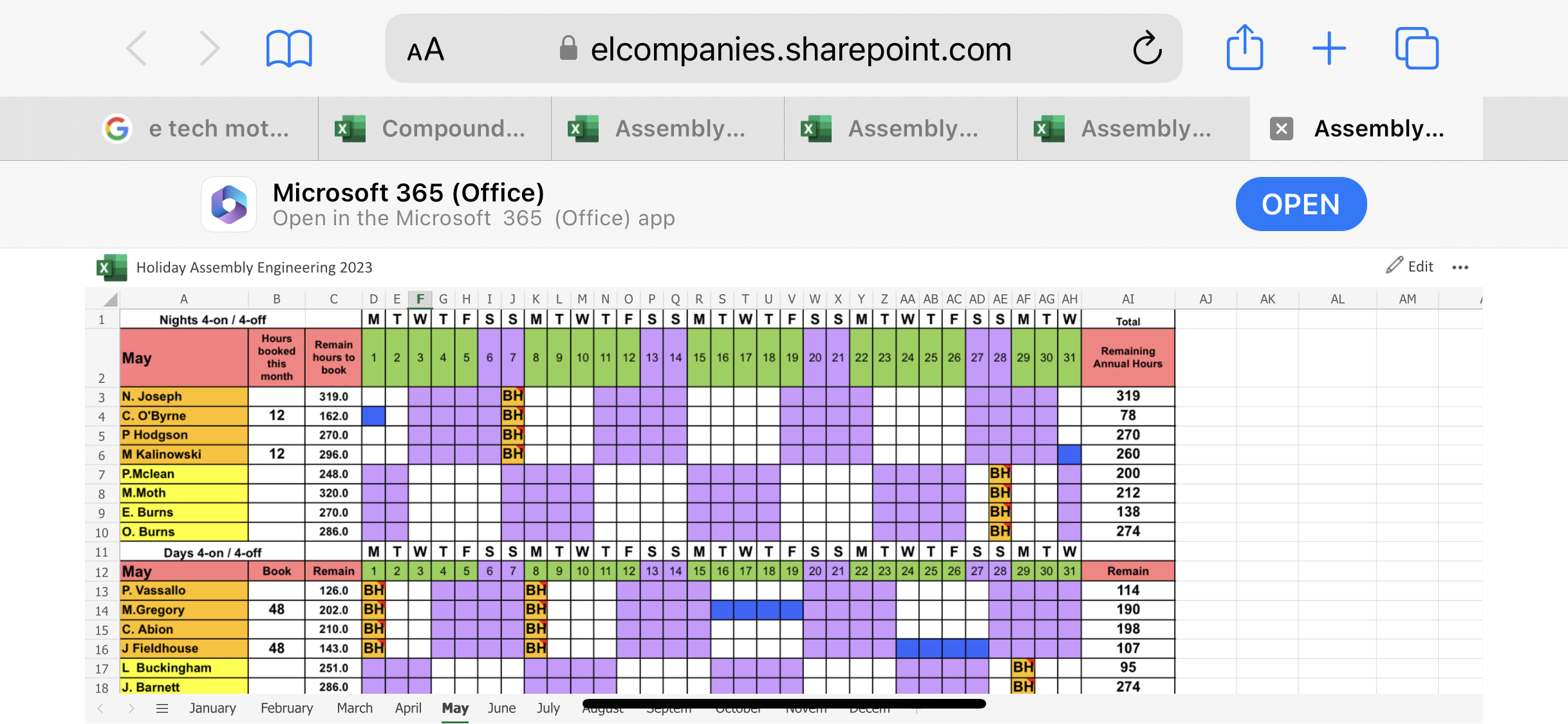Show all tabs overview icon
The height and width of the screenshot is (724, 1568).
(x=1416, y=48)
